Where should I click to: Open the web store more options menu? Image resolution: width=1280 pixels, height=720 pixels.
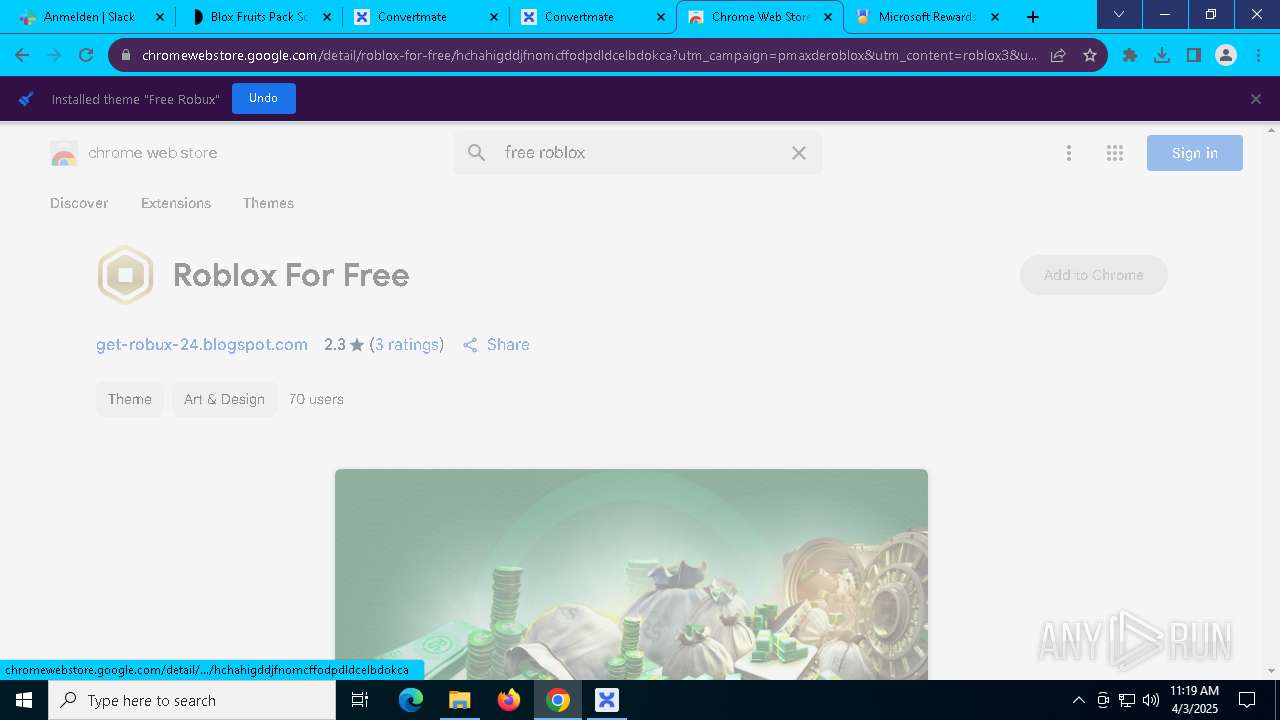1069,153
